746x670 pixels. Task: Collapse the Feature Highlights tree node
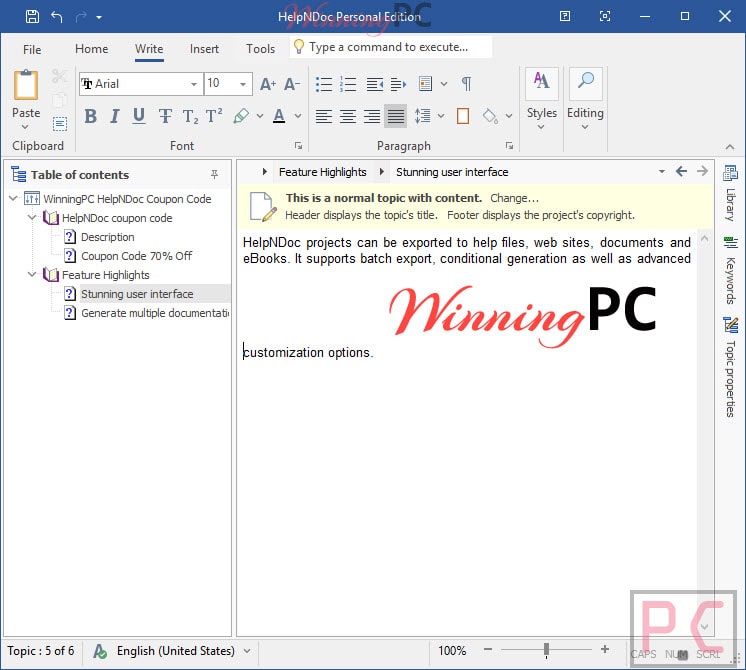[x=32, y=275]
